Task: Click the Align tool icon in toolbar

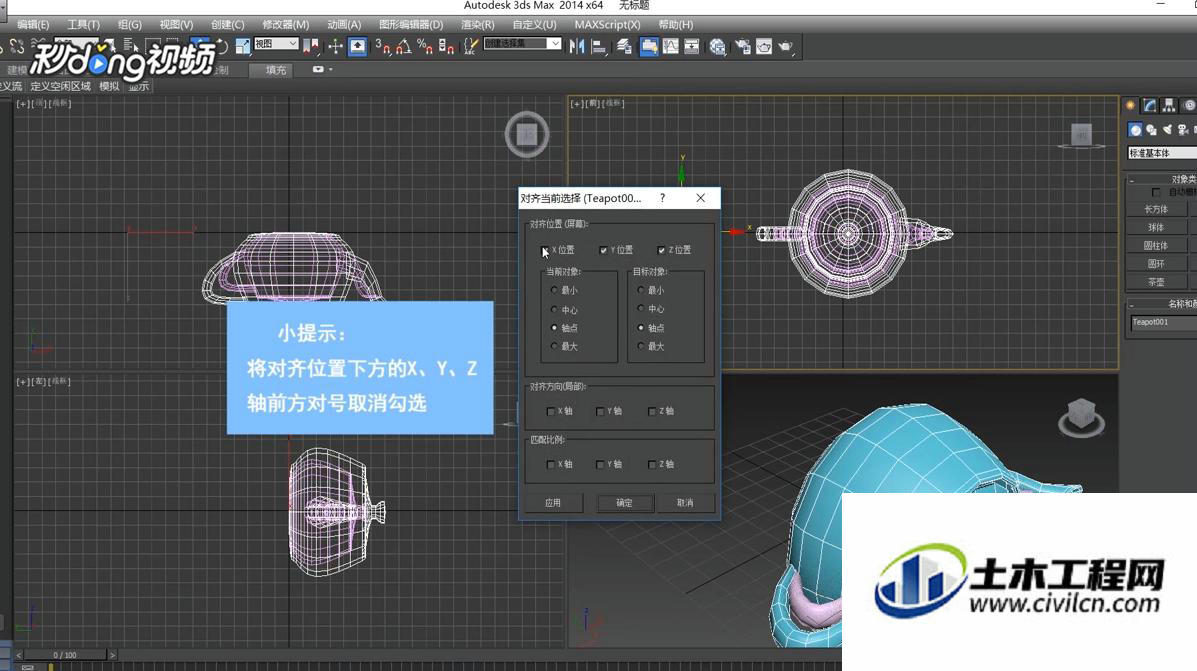Action: tap(599, 47)
